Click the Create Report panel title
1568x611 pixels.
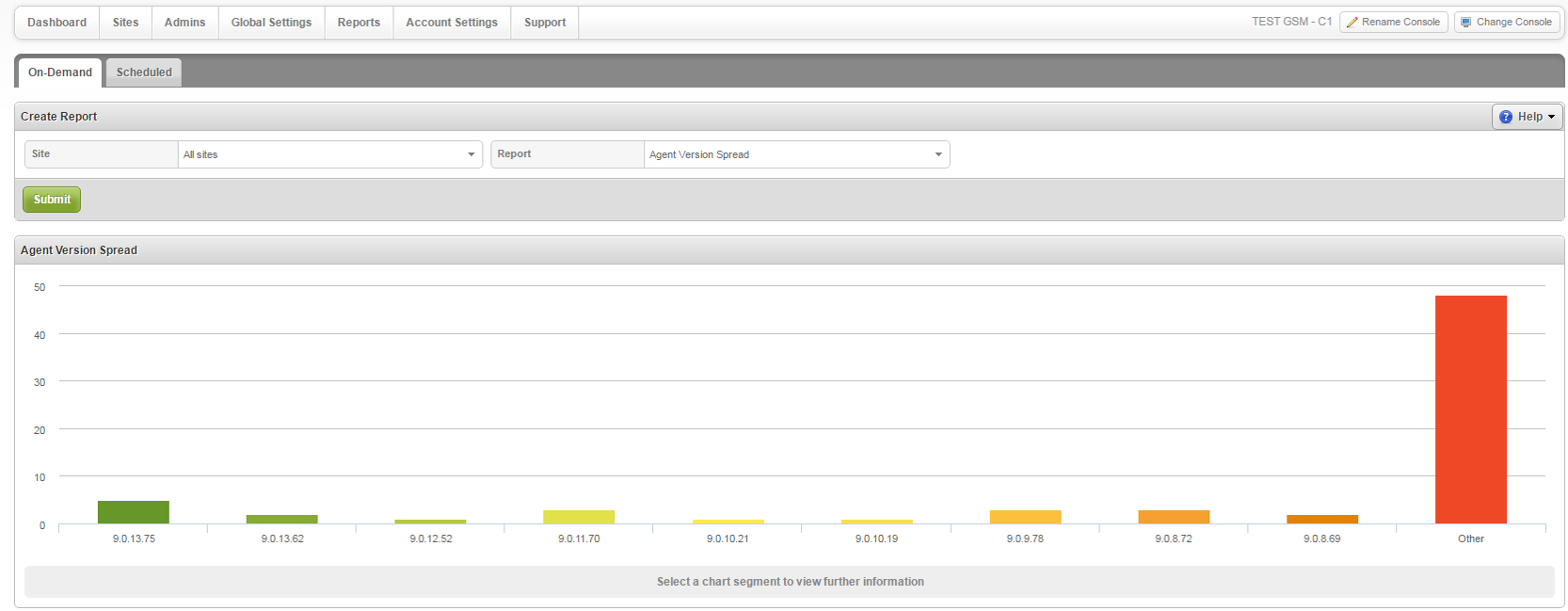(58, 117)
